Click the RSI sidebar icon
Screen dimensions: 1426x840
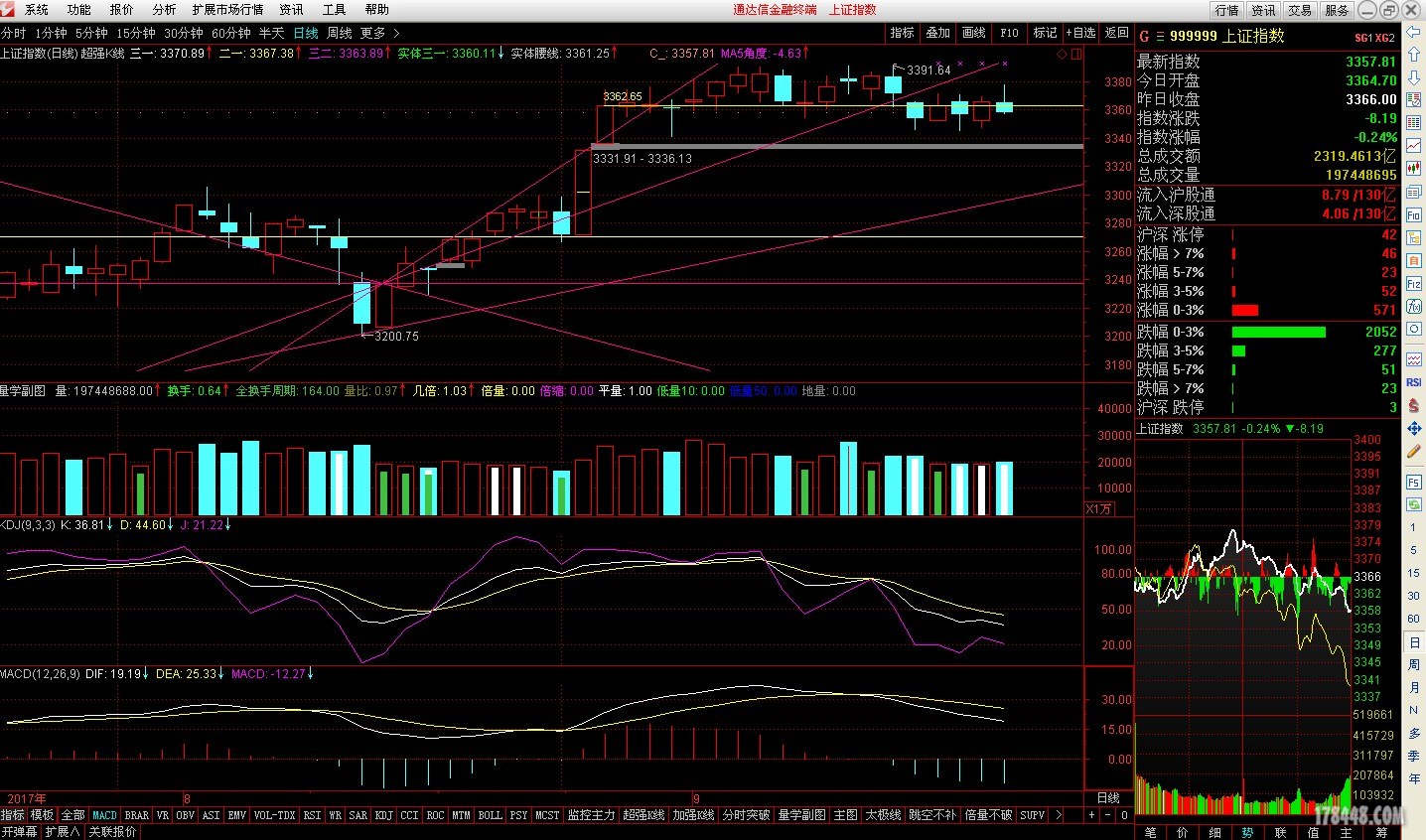pos(1414,382)
